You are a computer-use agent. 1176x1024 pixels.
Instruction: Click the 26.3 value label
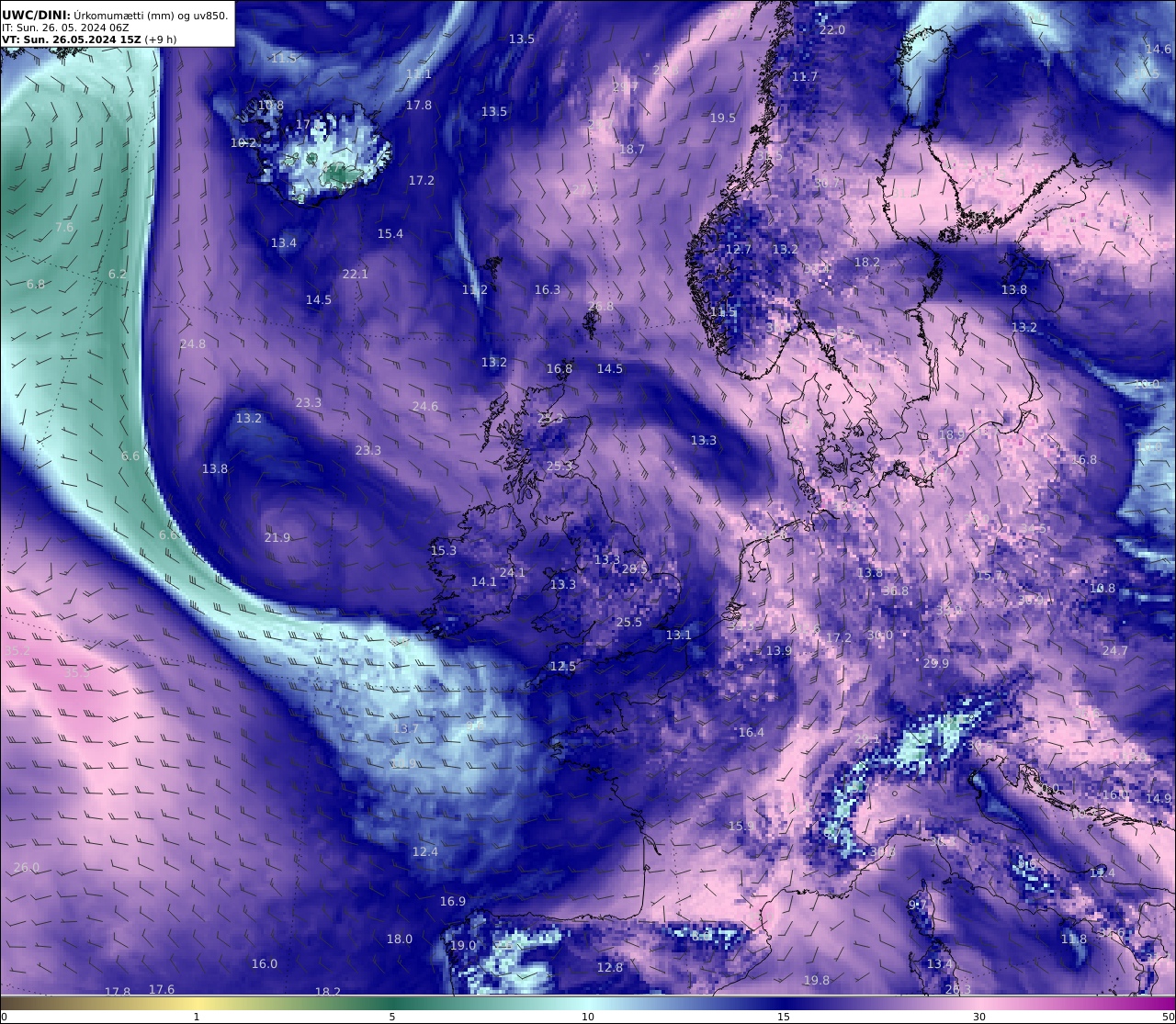coord(958,990)
